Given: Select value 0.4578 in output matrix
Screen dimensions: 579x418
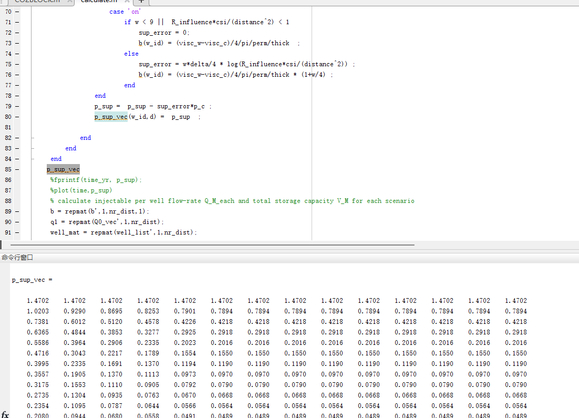Looking at the screenshot, I should point(148,322).
